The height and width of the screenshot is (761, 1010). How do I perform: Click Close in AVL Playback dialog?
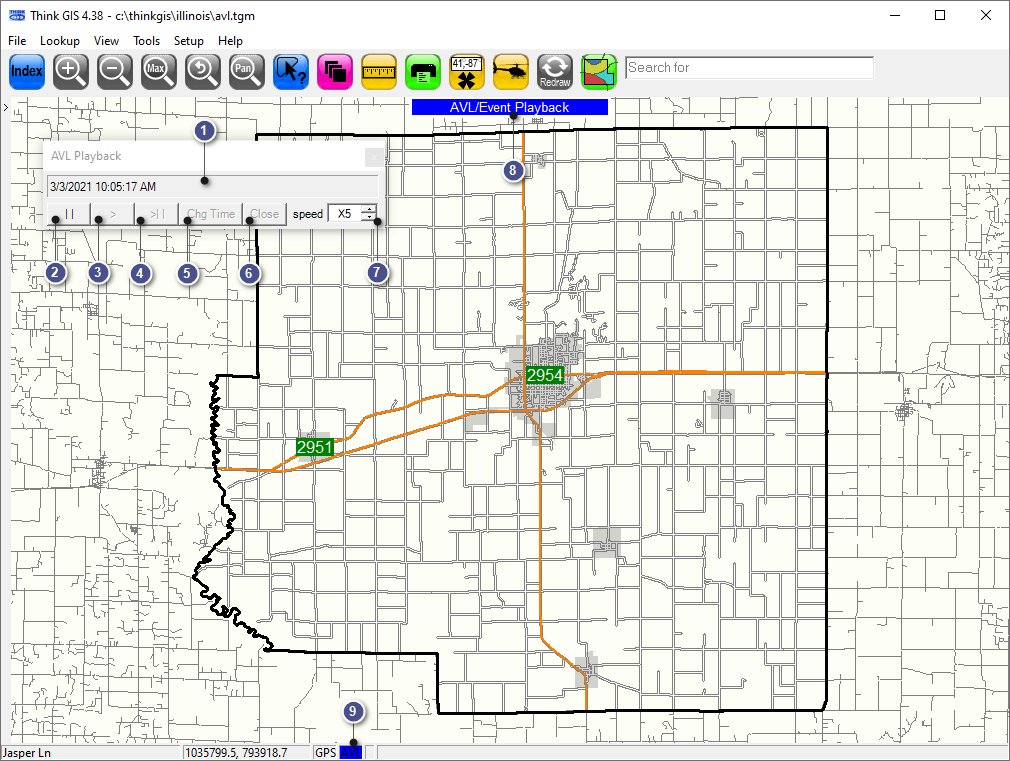(x=265, y=214)
